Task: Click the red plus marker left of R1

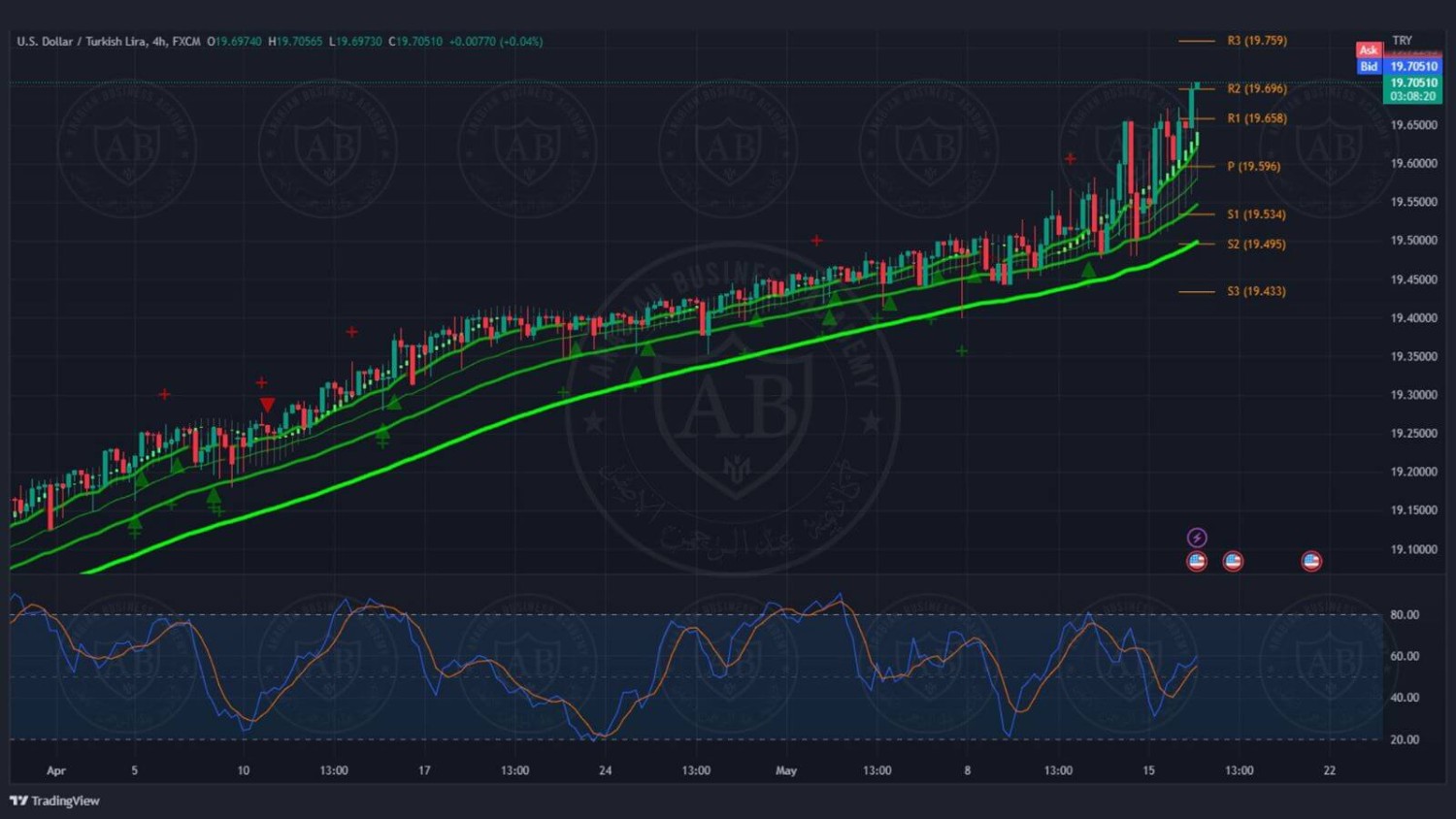Action: coord(1071,159)
